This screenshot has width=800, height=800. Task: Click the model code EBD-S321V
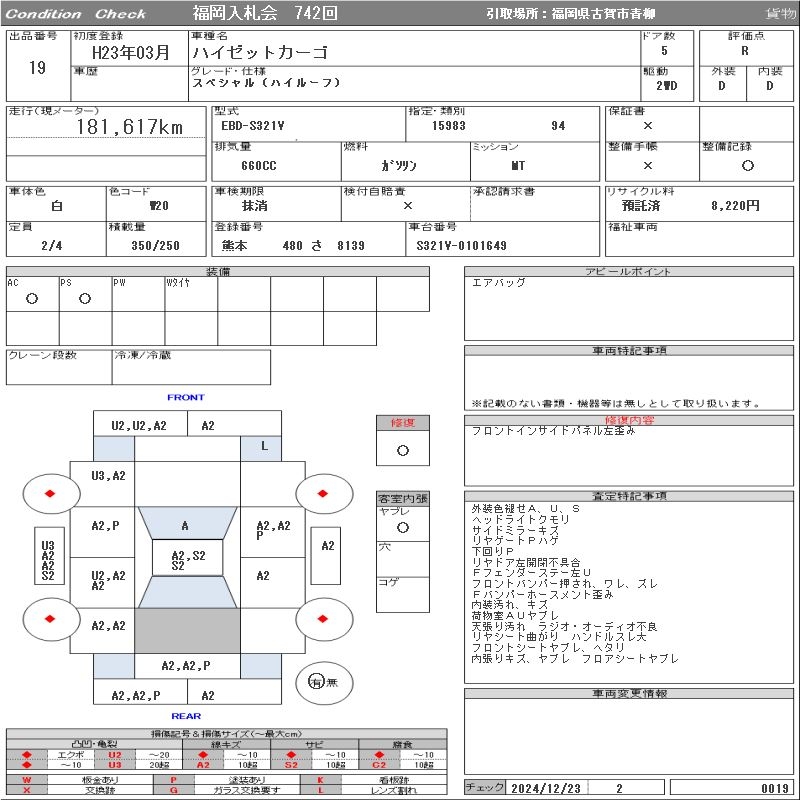tap(253, 126)
